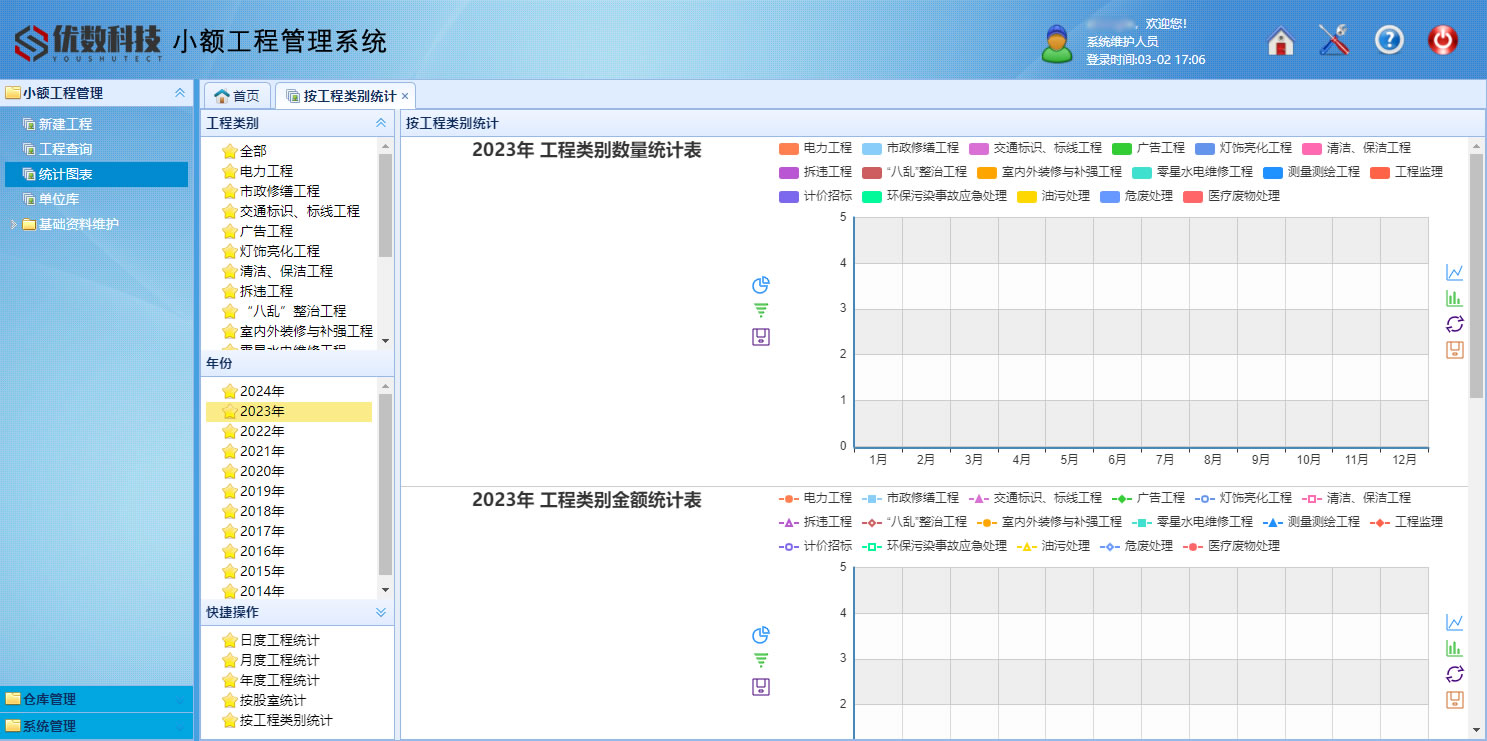Switch top chart to pie chart view
This screenshot has height=741, width=1487.
pos(761,285)
